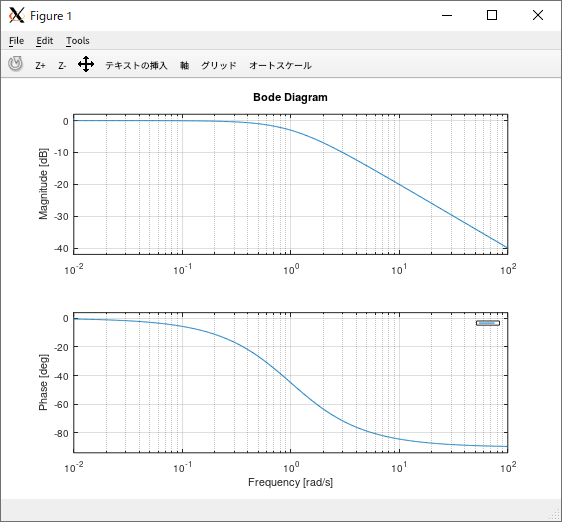The height and width of the screenshot is (522, 562).
Task: Click テキストの挿入 insert text button
Action: coord(136,66)
